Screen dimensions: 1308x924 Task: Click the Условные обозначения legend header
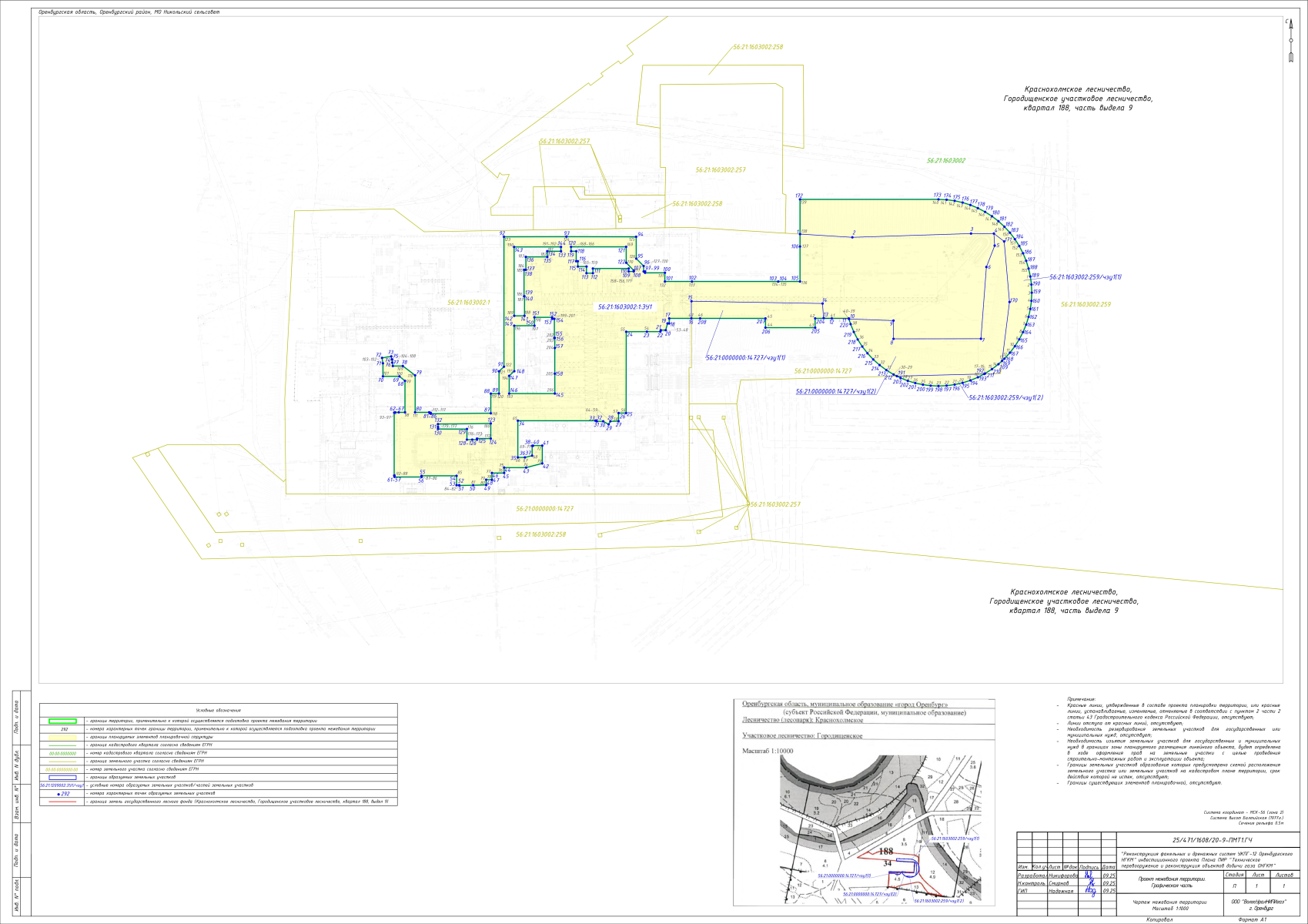point(218,710)
